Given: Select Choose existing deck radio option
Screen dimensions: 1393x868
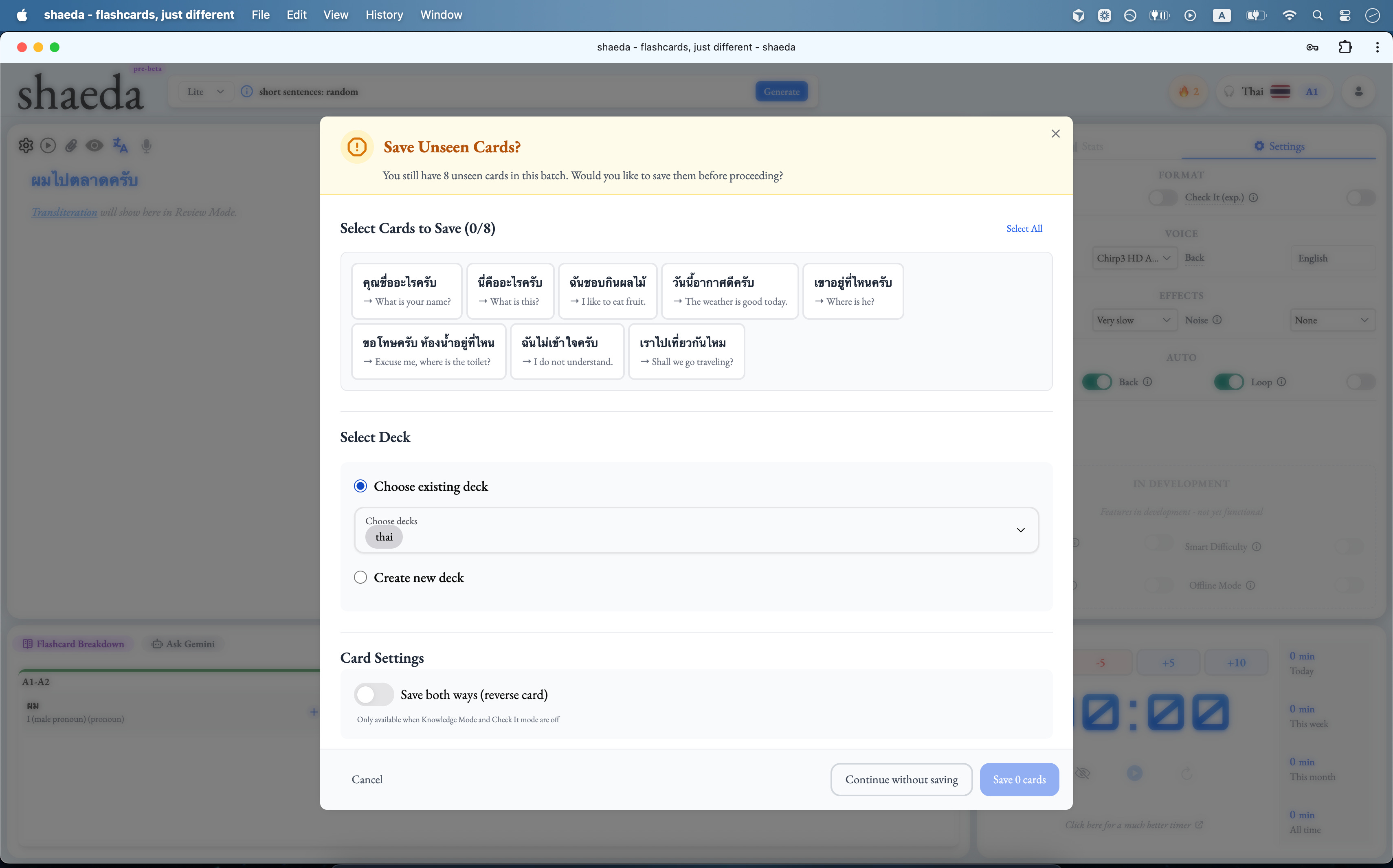Looking at the screenshot, I should click(x=360, y=486).
